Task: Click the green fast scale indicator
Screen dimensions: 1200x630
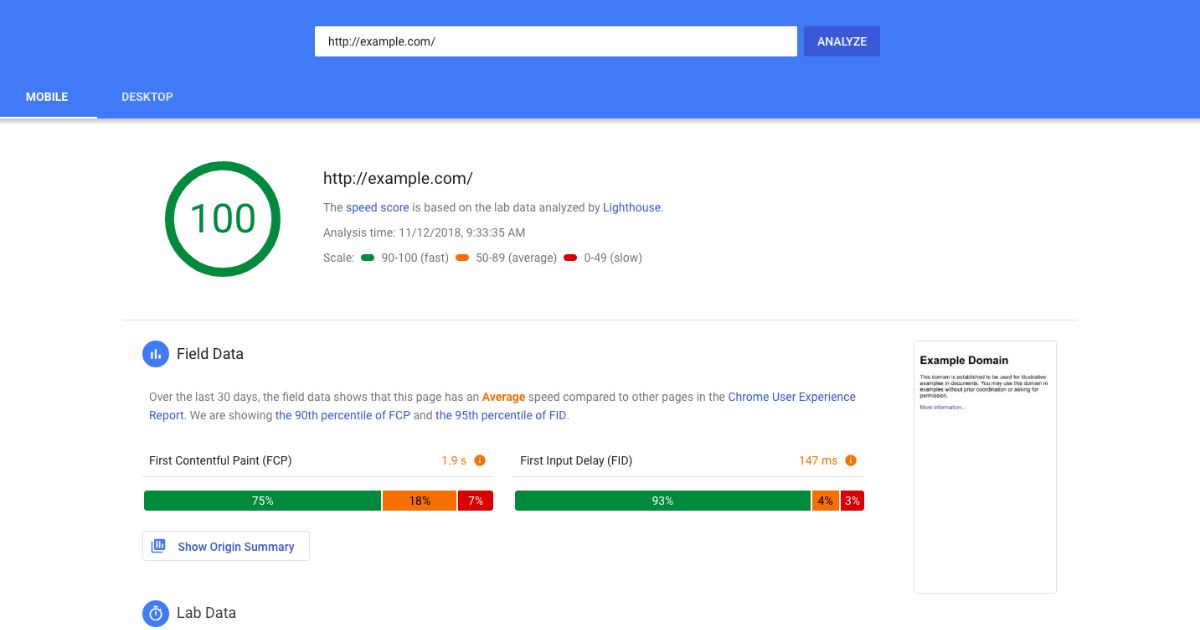Action: (x=368, y=258)
